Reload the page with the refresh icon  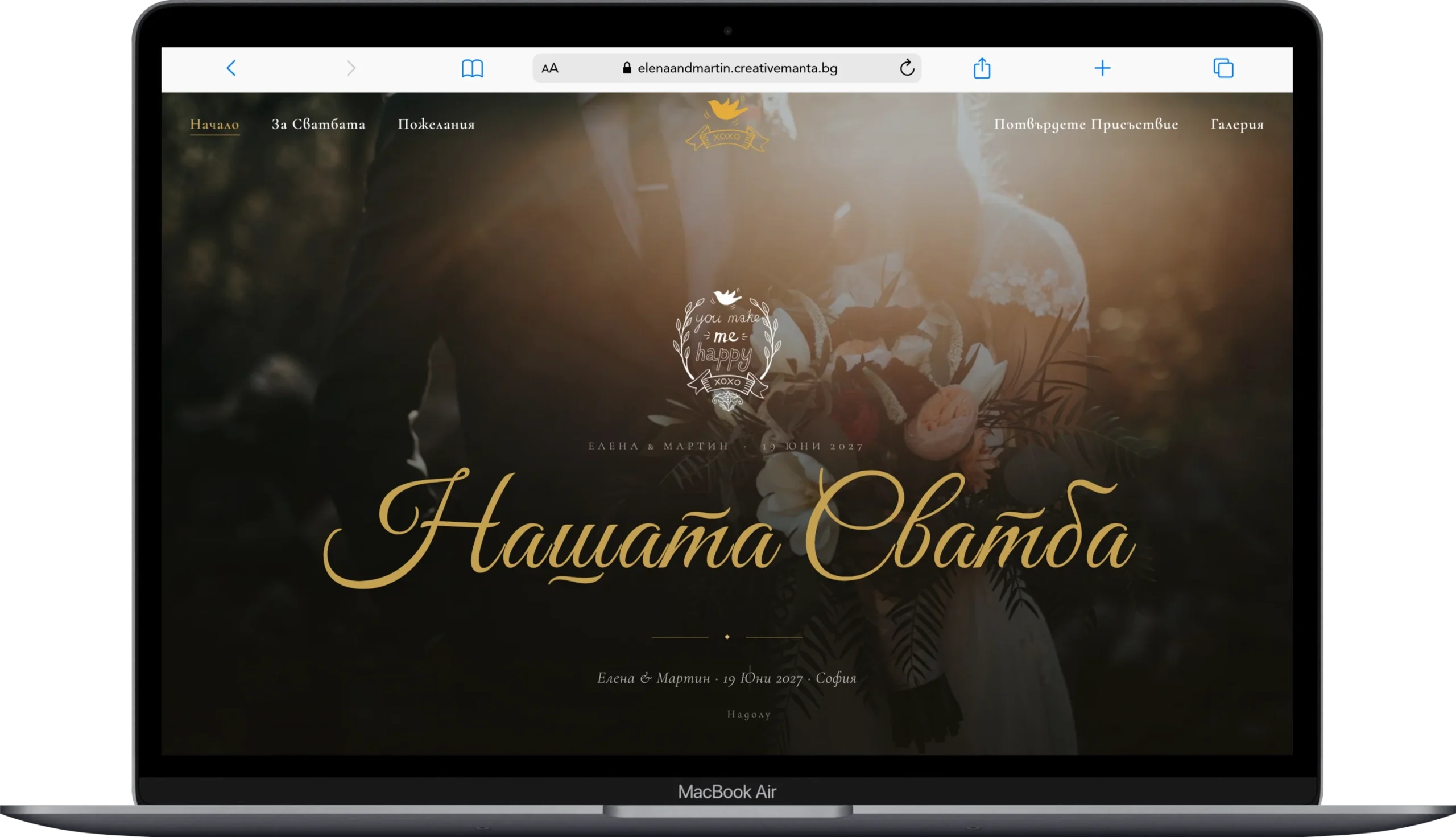(x=907, y=68)
